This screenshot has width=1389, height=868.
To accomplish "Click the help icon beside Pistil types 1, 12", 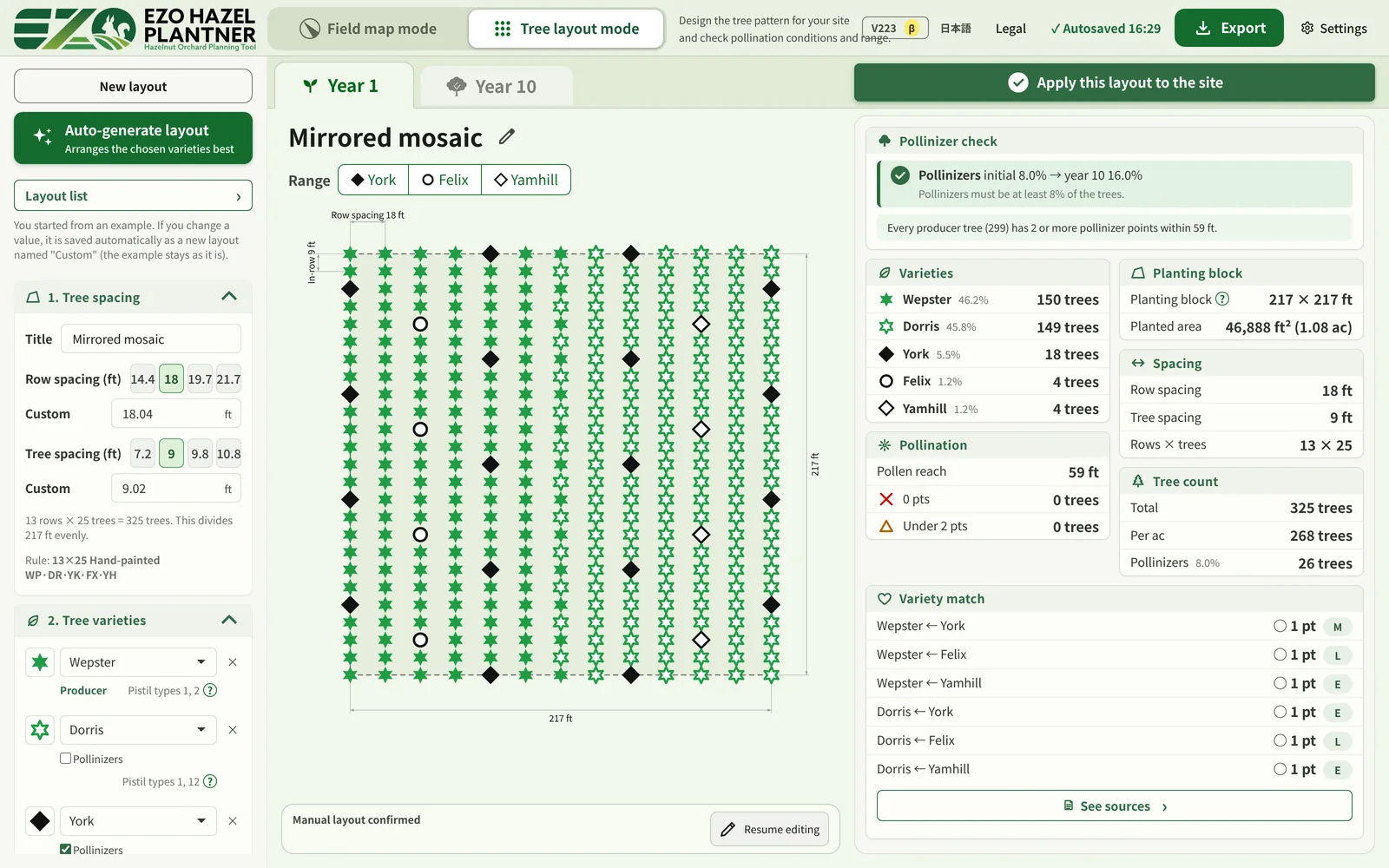I will pos(210,781).
